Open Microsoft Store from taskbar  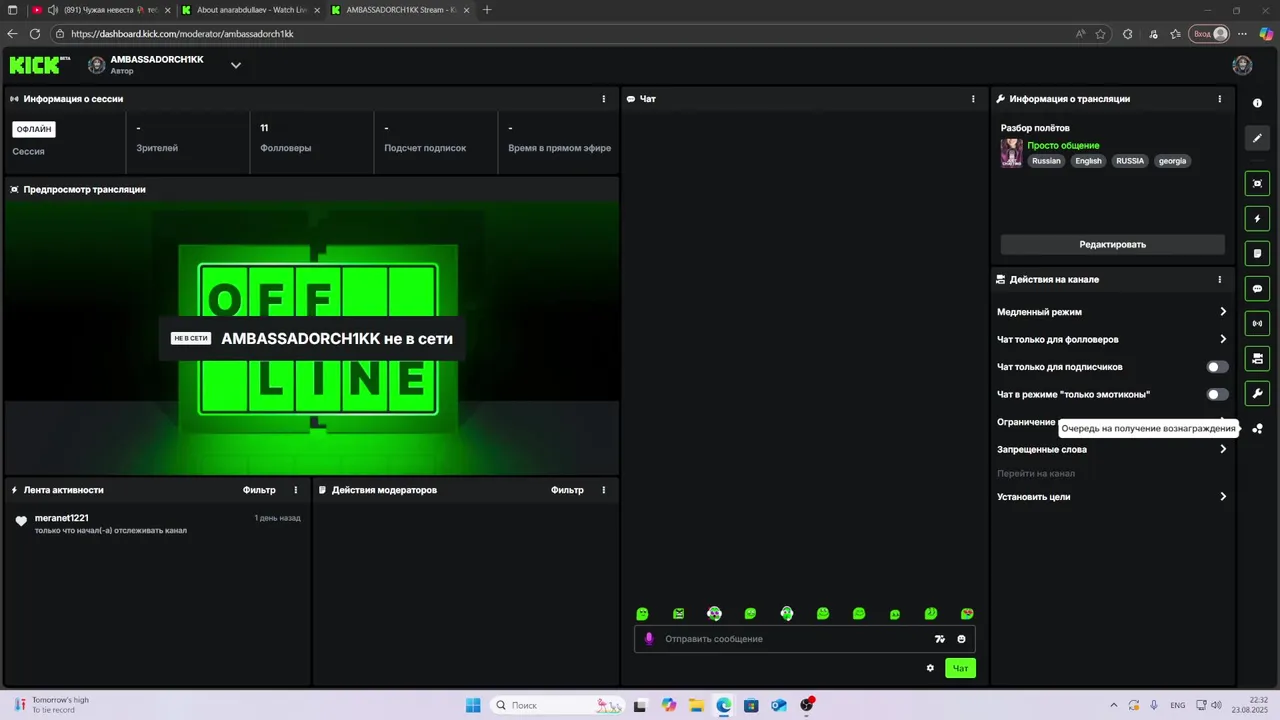[751, 705]
